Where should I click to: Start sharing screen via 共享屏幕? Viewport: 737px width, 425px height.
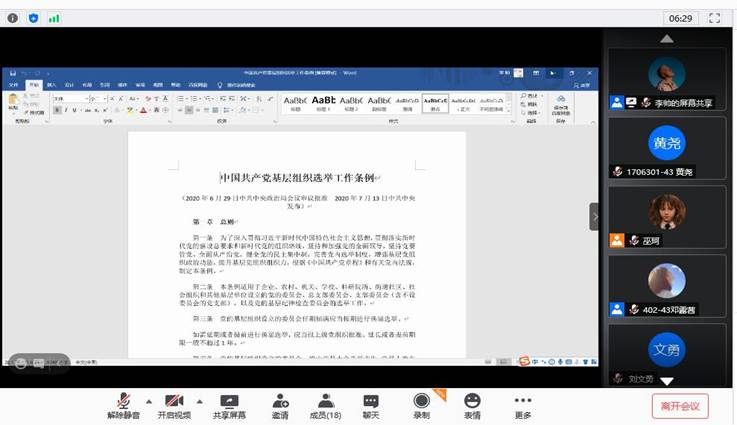229,403
